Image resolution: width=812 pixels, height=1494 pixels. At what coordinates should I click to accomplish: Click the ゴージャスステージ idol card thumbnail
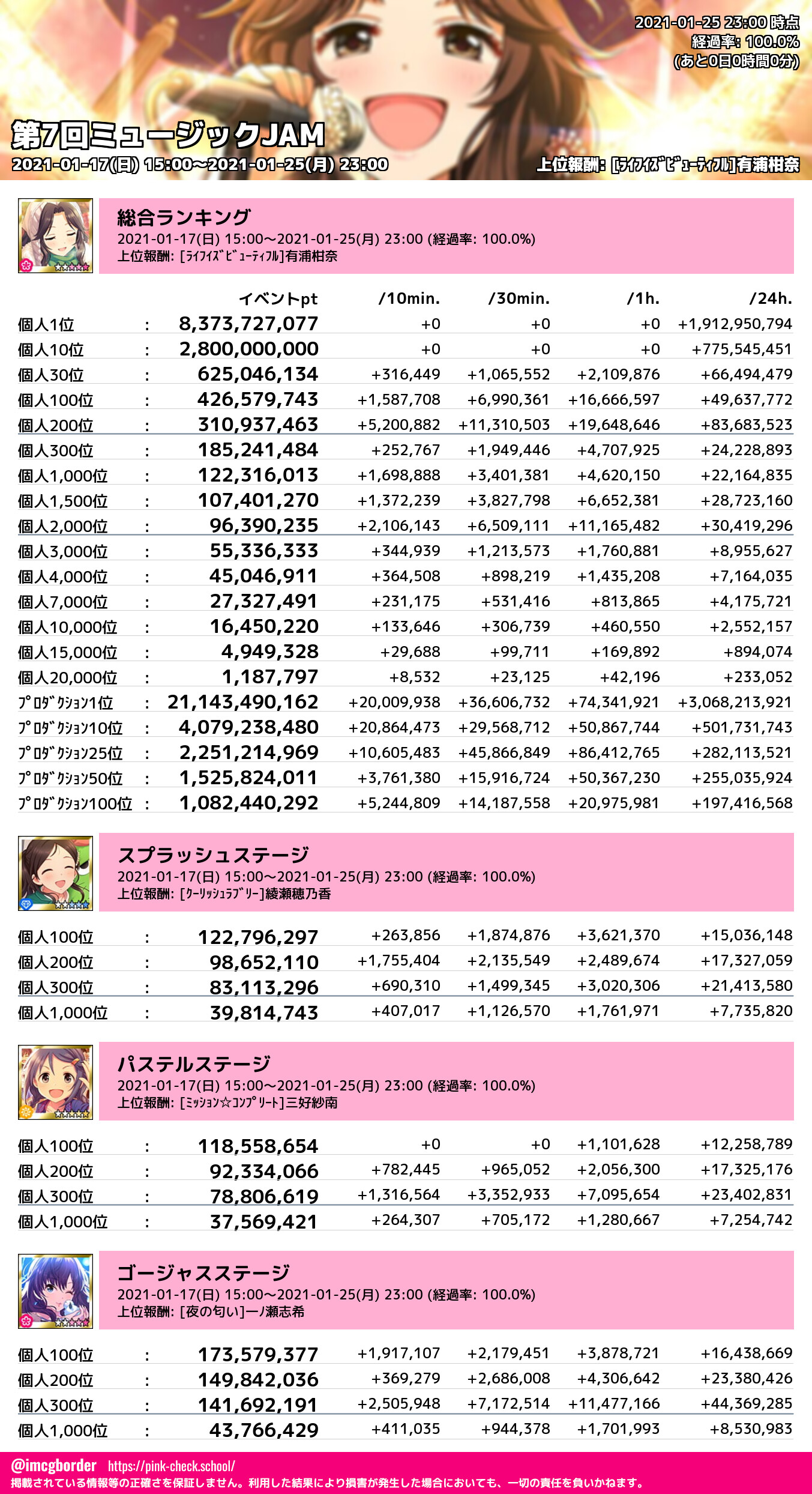tap(55, 1291)
